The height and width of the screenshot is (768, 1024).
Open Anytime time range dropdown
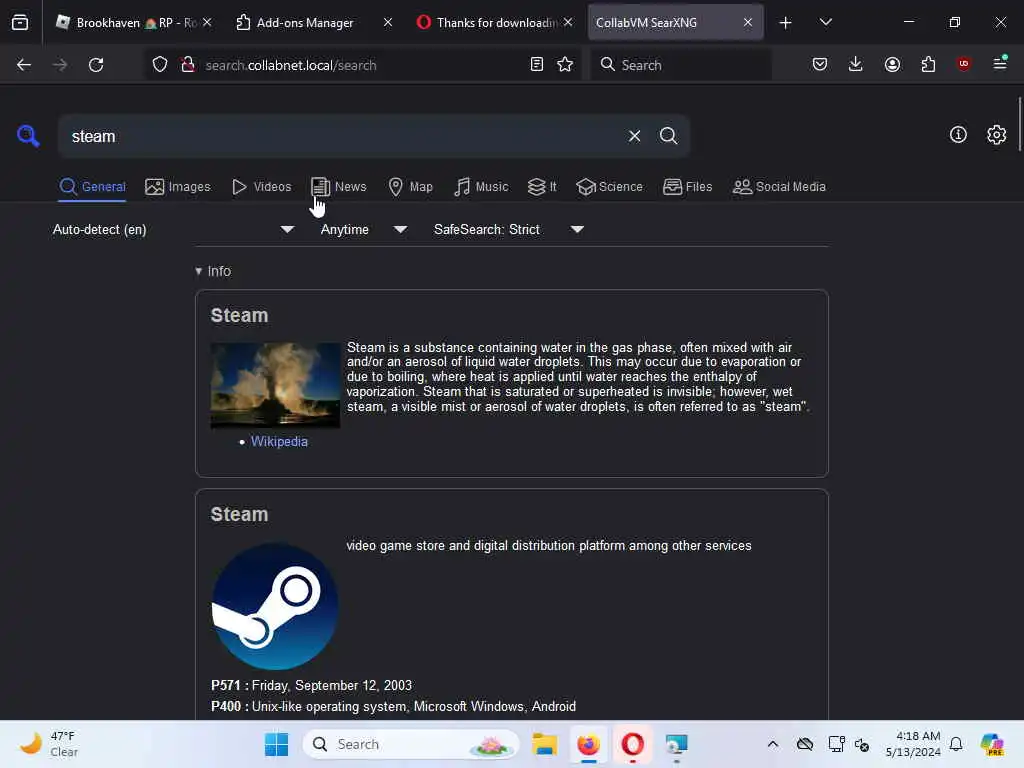click(364, 229)
